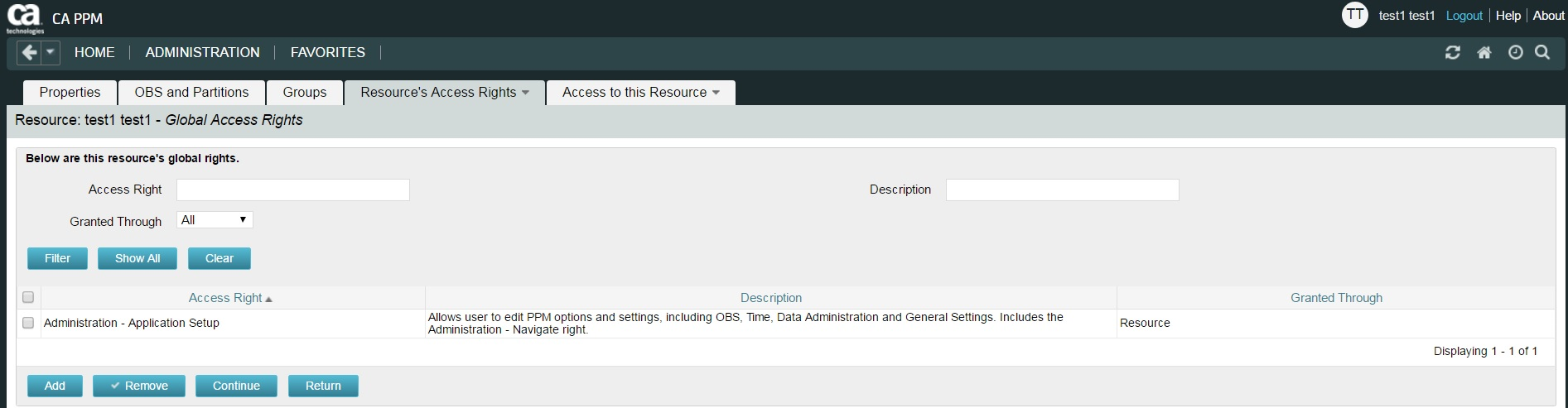Expand the Granted Through dropdown
Viewport: 1568px width, 408px height.
(x=215, y=220)
